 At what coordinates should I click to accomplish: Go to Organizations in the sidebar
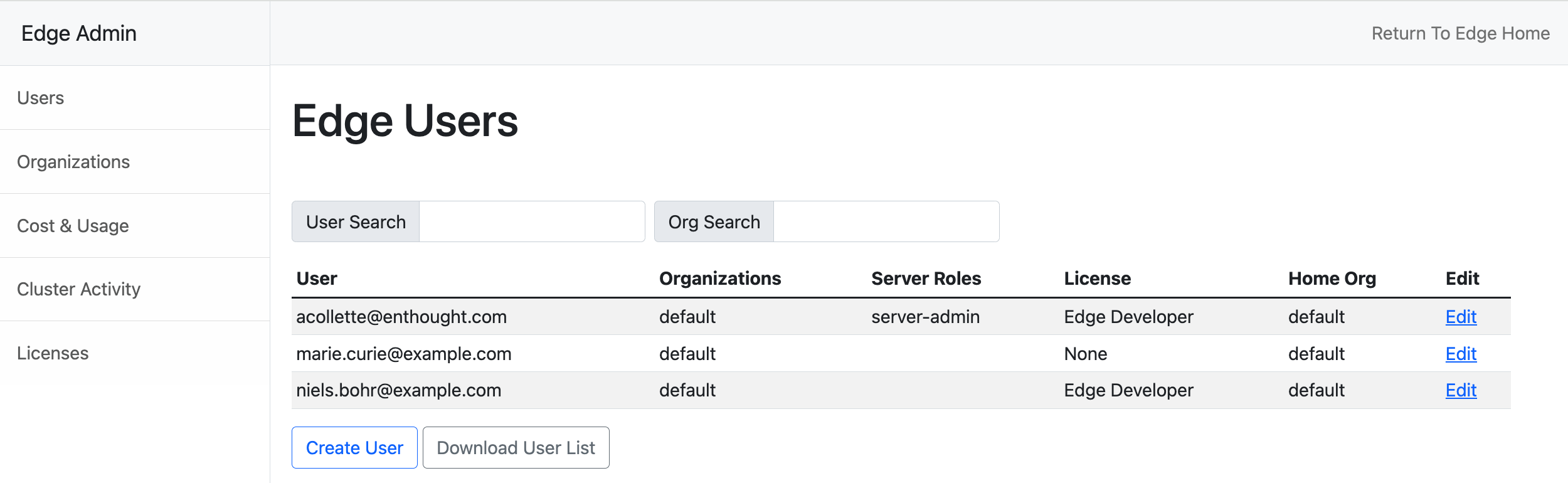pos(73,162)
